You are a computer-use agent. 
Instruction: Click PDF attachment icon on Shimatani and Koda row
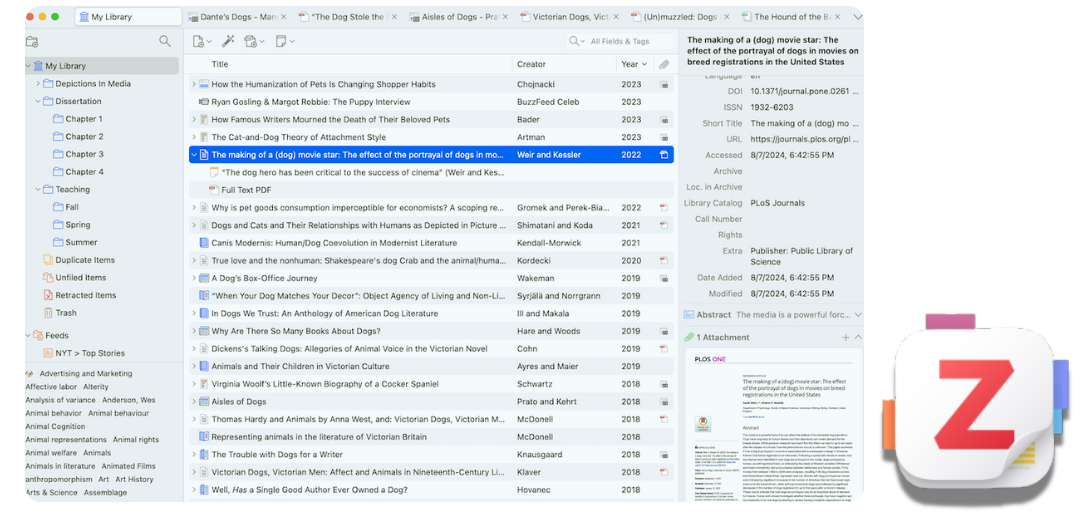click(x=663, y=225)
